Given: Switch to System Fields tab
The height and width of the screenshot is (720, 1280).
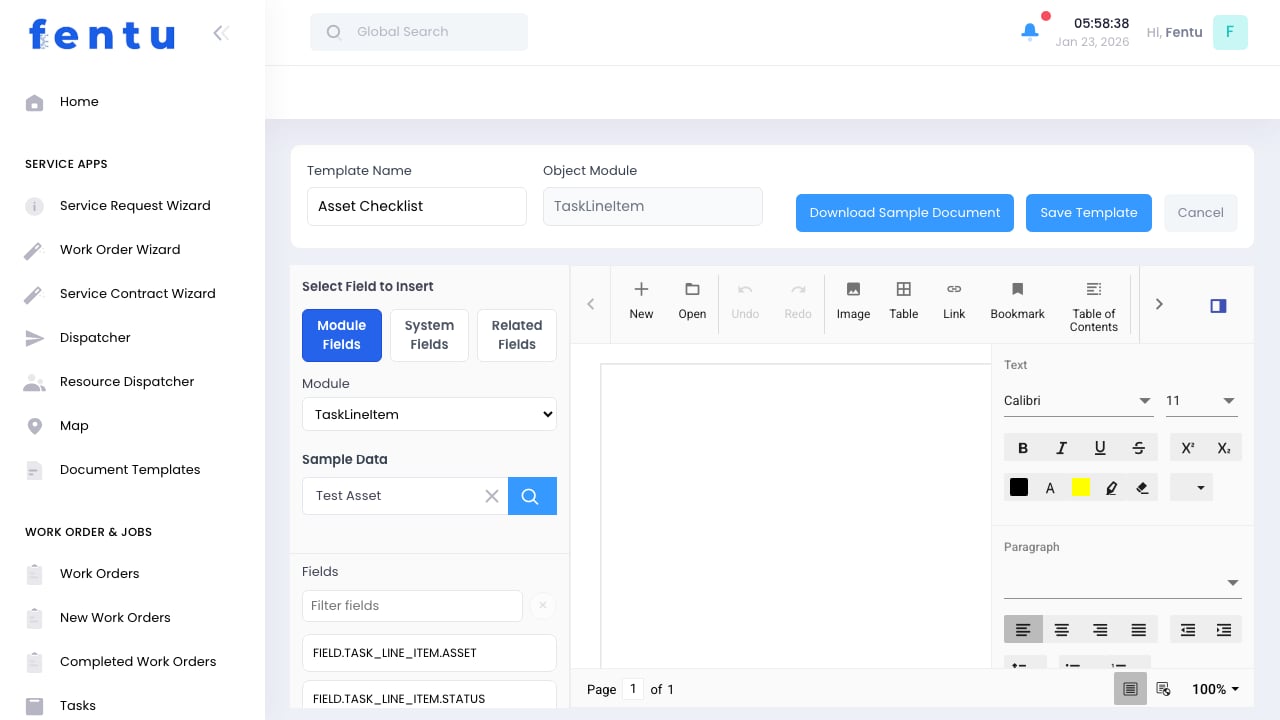Looking at the screenshot, I should (x=429, y=335).
